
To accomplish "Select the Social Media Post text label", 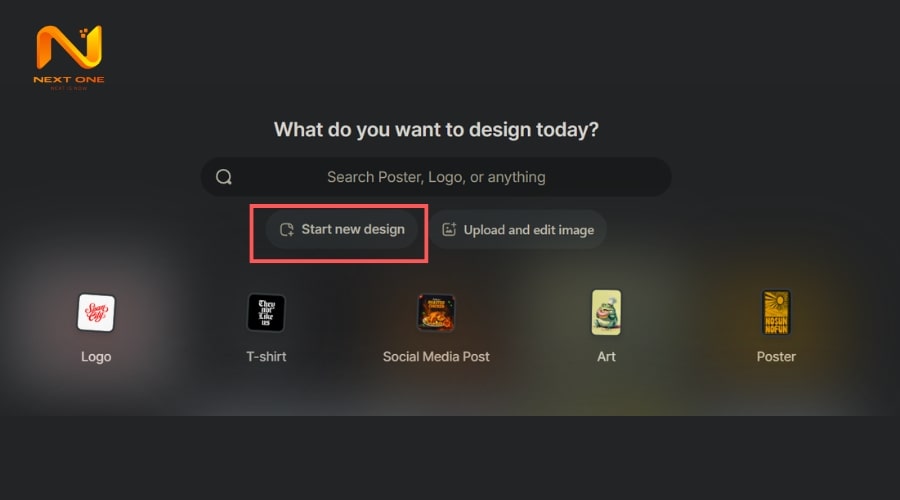I will tap(436, 356).
